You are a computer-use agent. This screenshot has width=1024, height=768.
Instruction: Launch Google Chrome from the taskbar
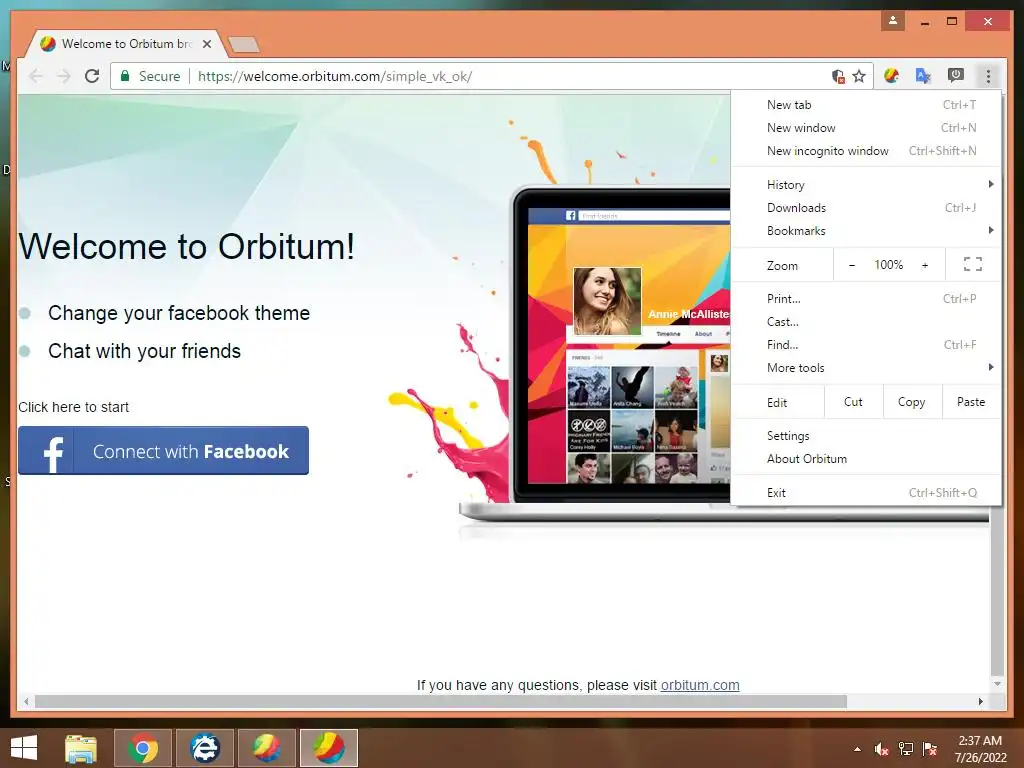(143, 748)
